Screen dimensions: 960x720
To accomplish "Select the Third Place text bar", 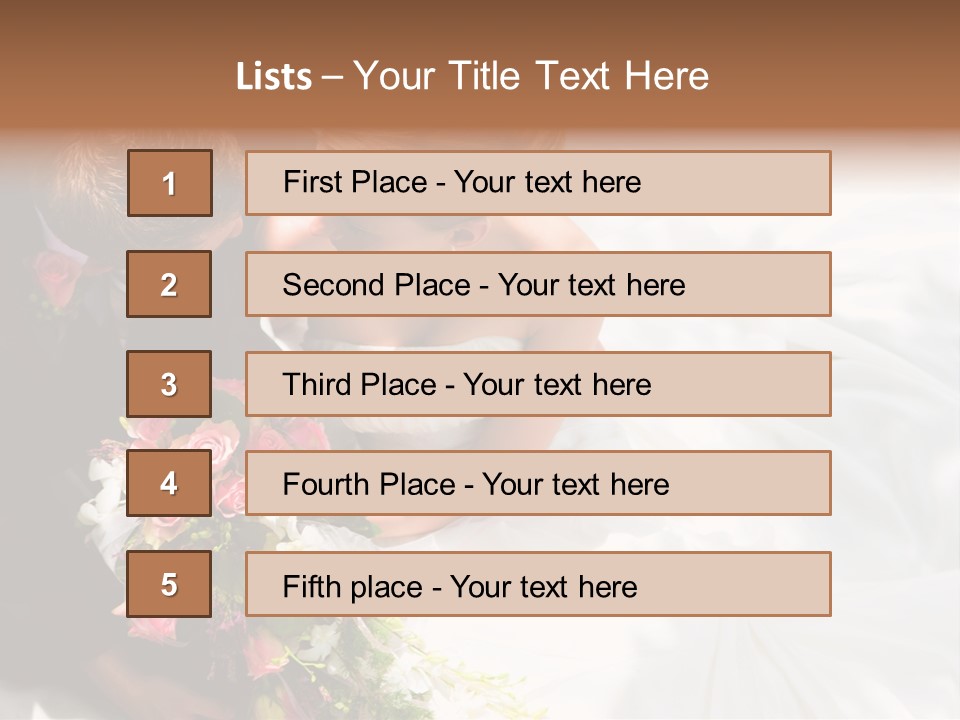I will pos(538,385).
